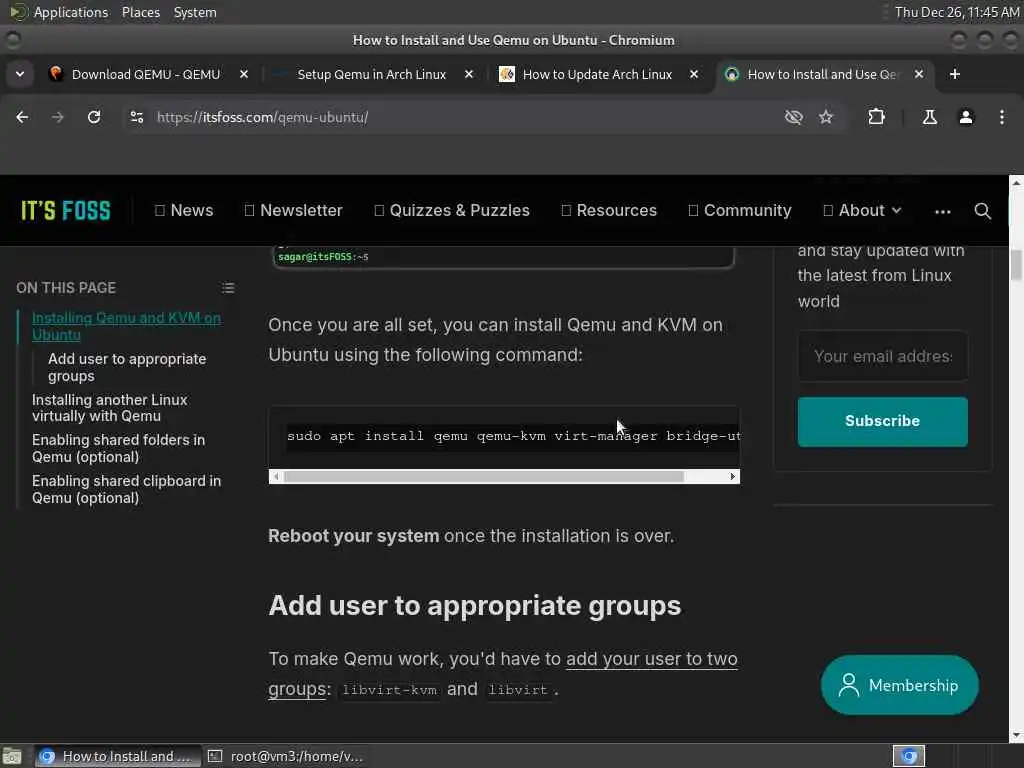Click the code block horizontal scrollbar thumb

pyautogui.click(x=484, y=476)
